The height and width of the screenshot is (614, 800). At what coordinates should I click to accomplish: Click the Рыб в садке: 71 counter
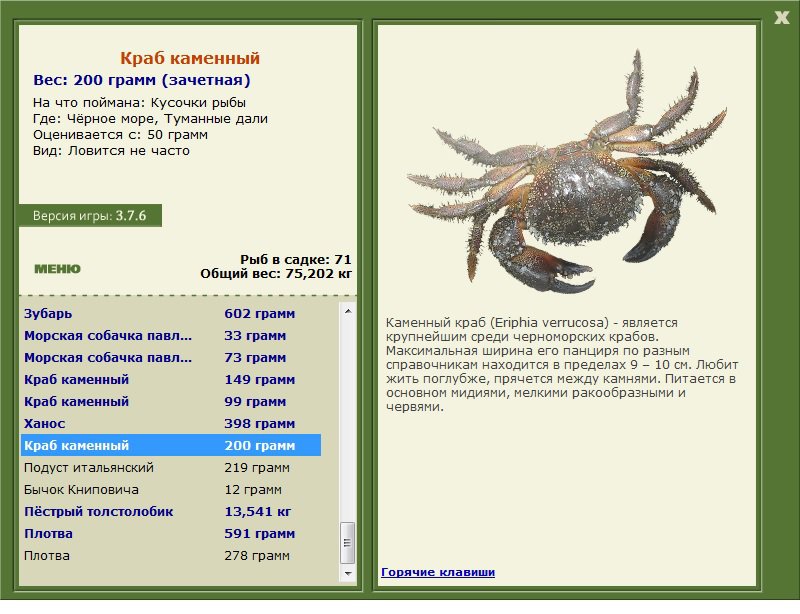click(x=295, y=259)
